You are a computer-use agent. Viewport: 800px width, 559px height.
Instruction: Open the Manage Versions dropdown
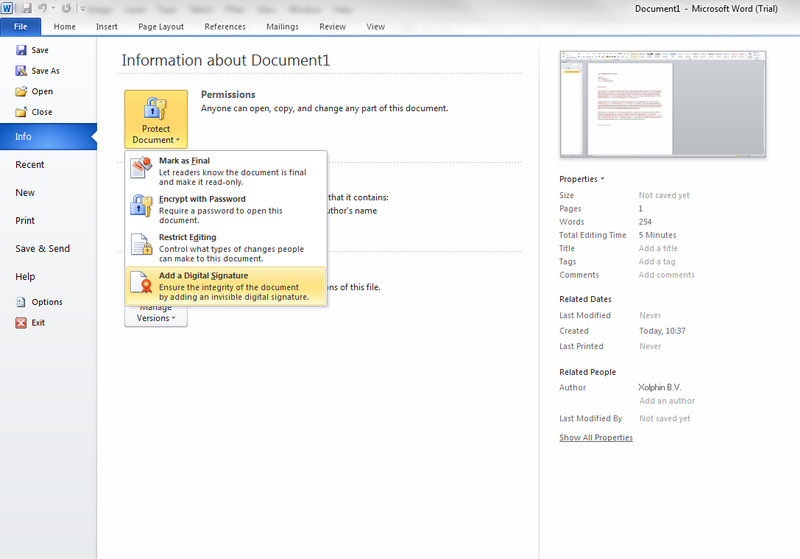click(x=155, y=314)
